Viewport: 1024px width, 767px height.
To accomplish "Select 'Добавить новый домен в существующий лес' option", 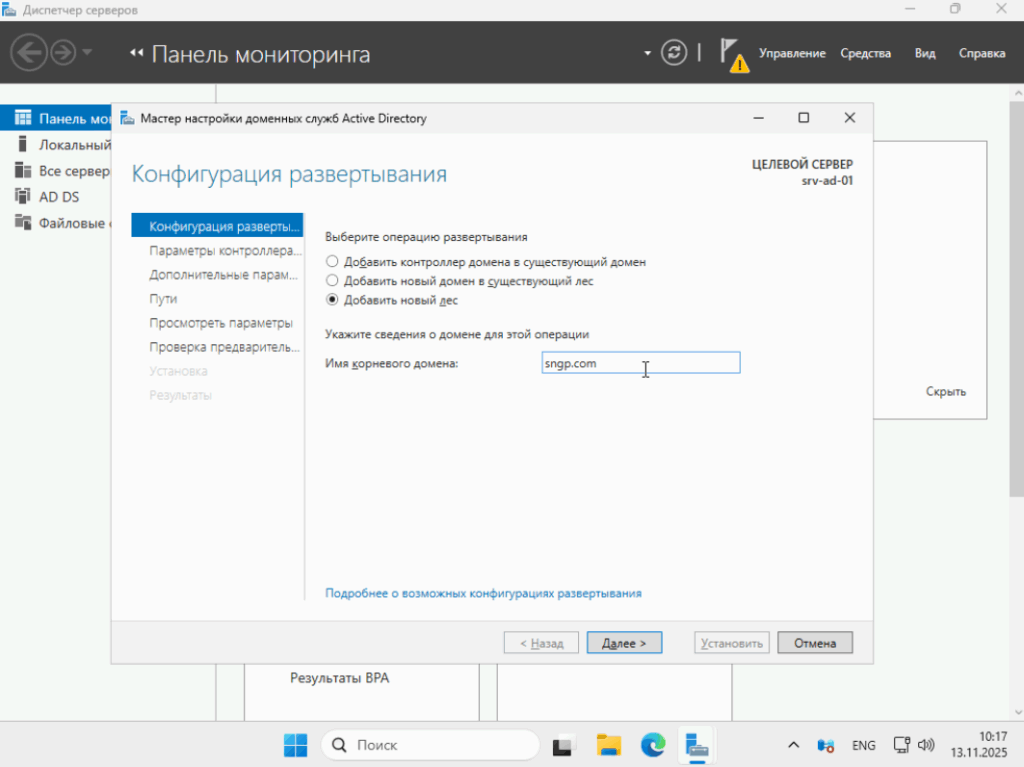I will point(333,281).
